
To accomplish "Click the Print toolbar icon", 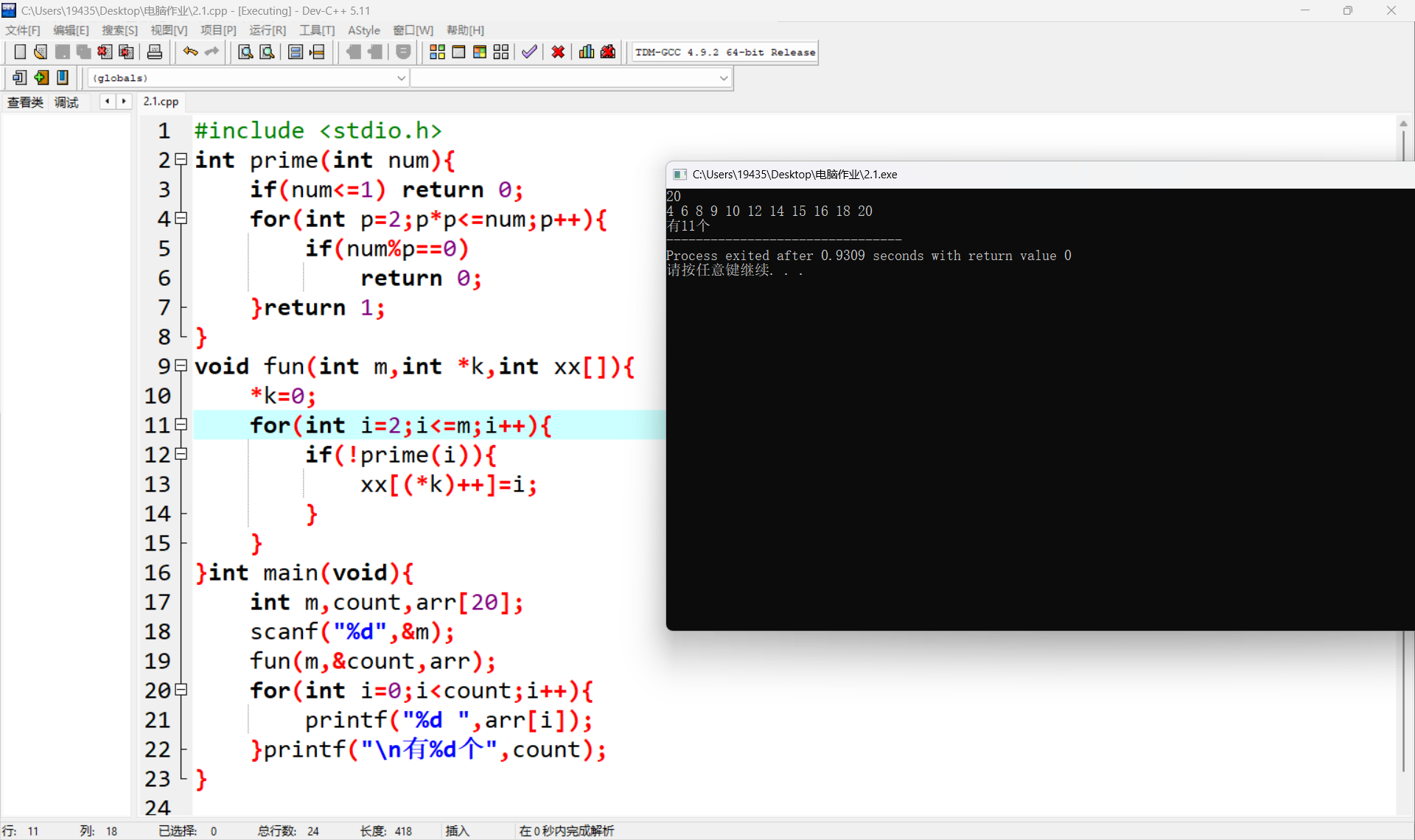I will pos(155,52).
